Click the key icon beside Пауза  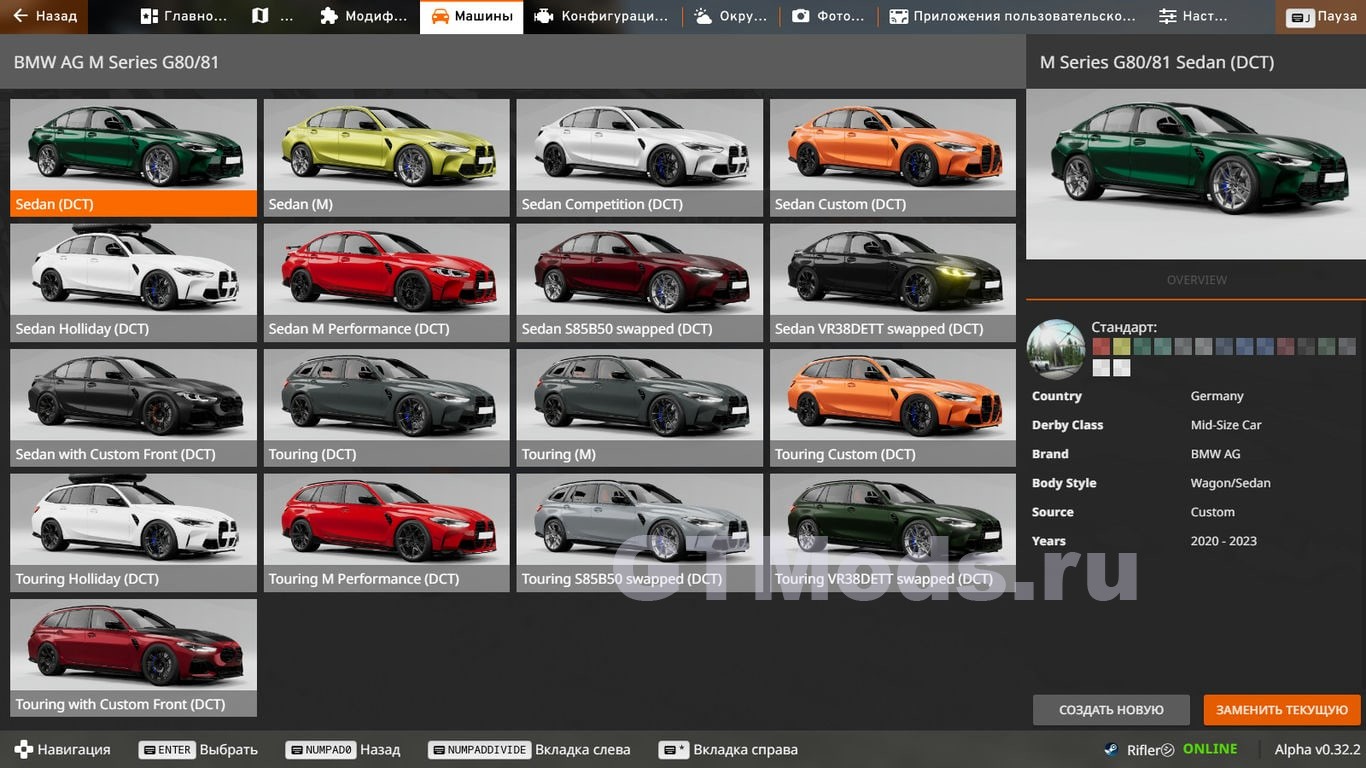[x=1300, y=17]
